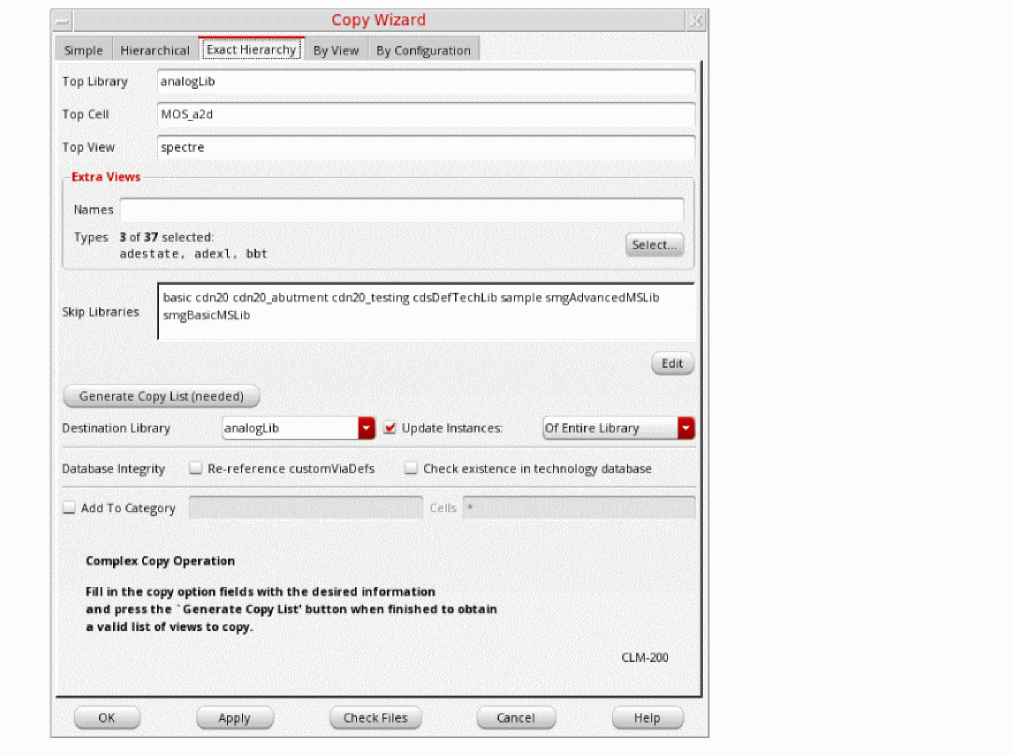Tick the Add To Category checkbox

pyautogui.click(x=69, y=508)
